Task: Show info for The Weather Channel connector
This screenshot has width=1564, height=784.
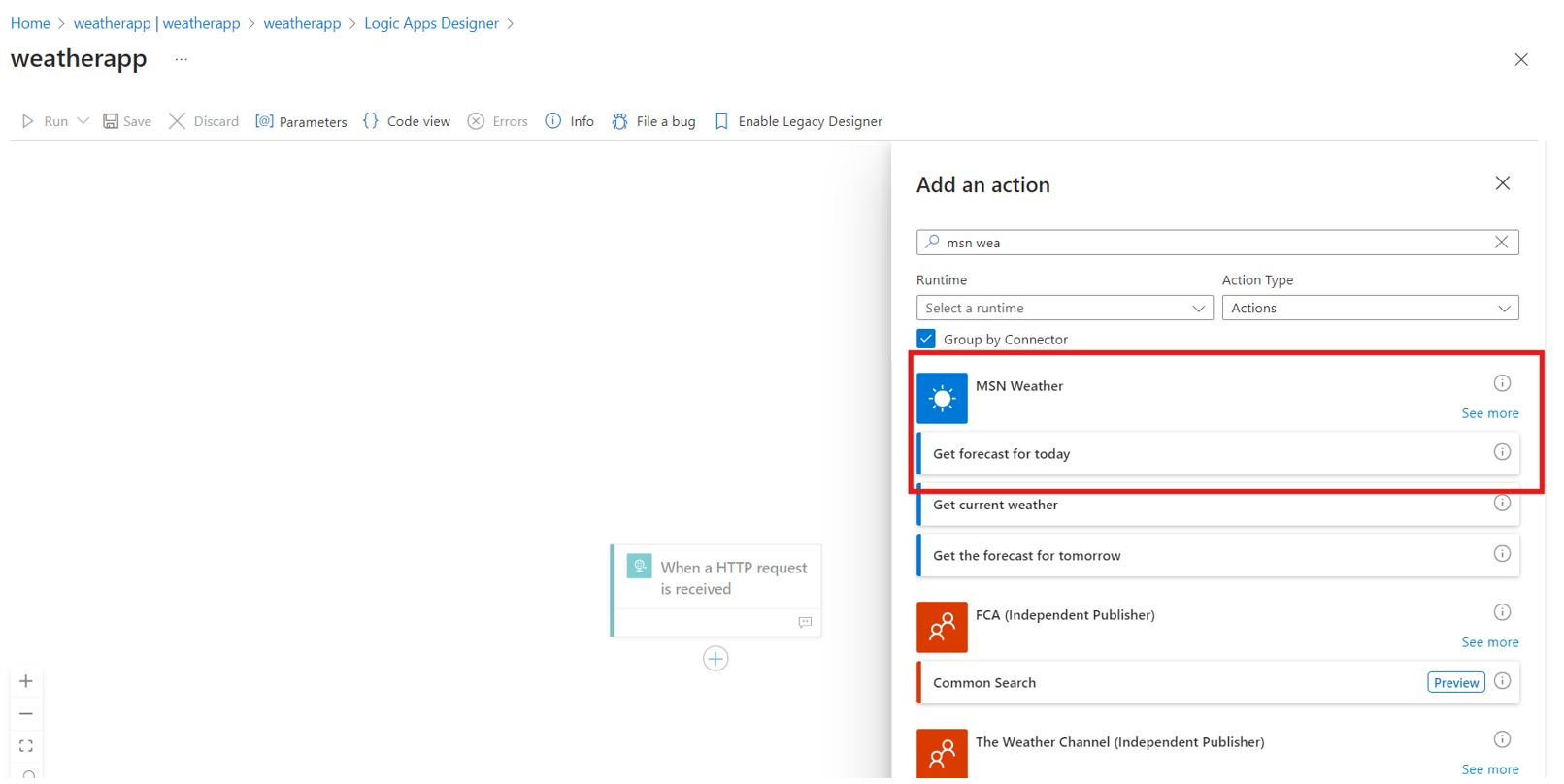Action: pos(1503,739)
